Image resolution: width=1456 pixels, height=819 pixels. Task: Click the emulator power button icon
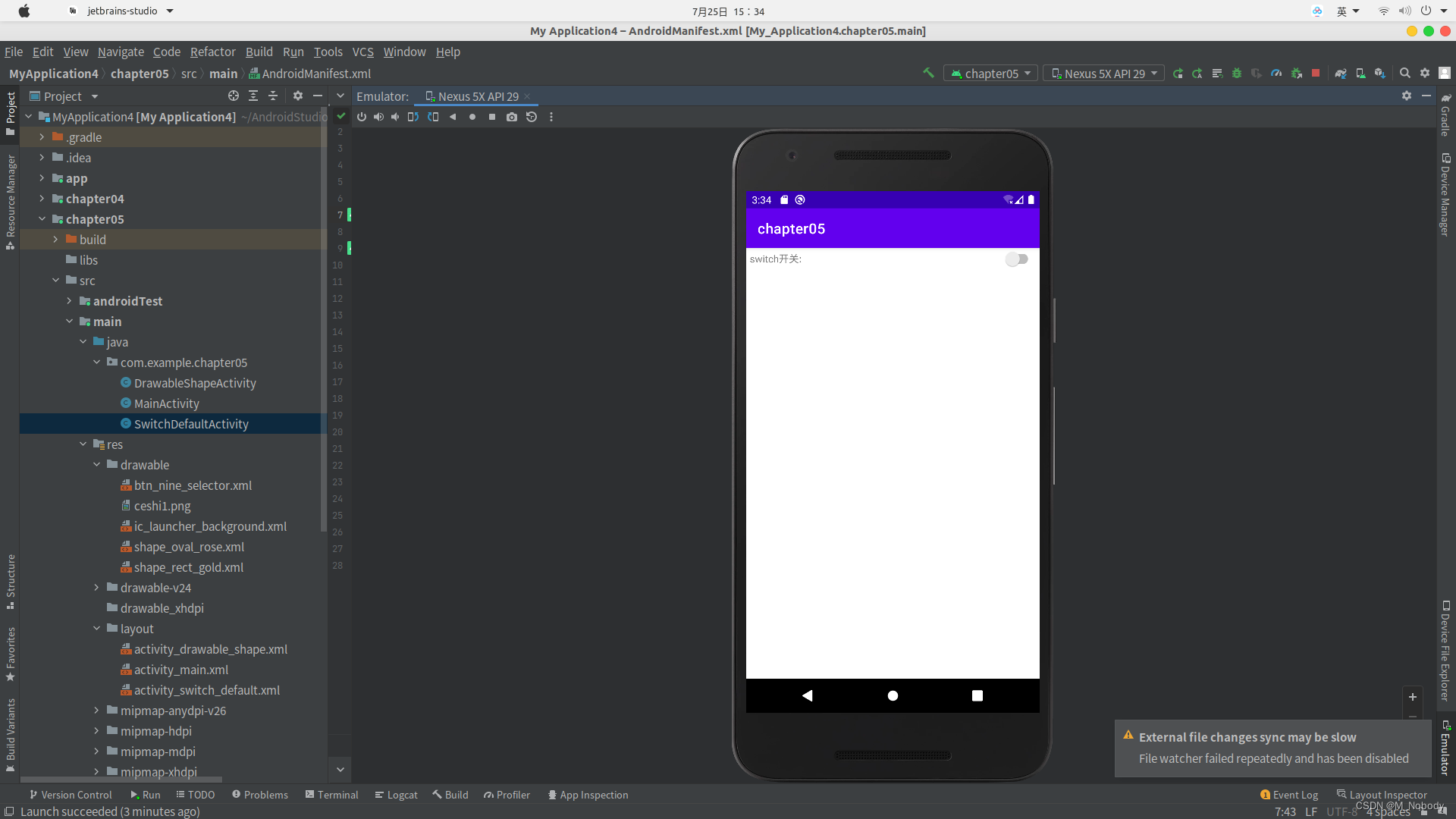point(362,117)
